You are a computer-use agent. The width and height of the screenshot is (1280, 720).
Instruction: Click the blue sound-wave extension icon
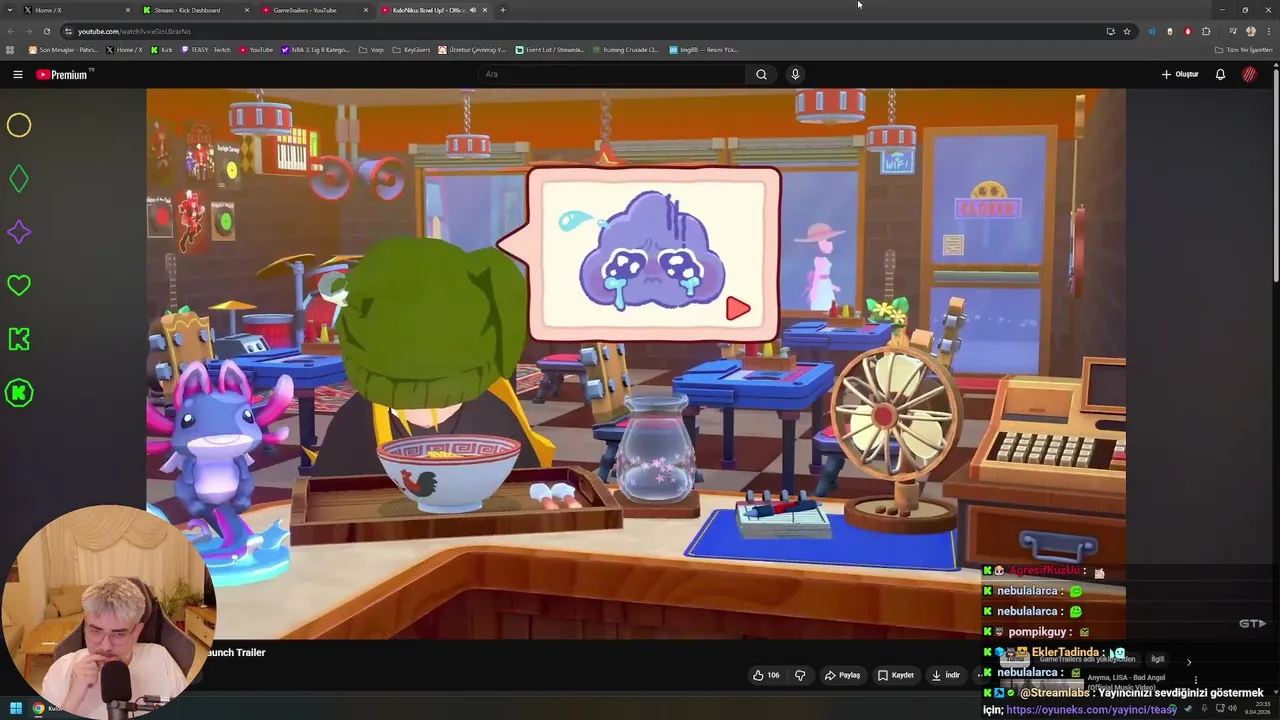coord(1151,31)
